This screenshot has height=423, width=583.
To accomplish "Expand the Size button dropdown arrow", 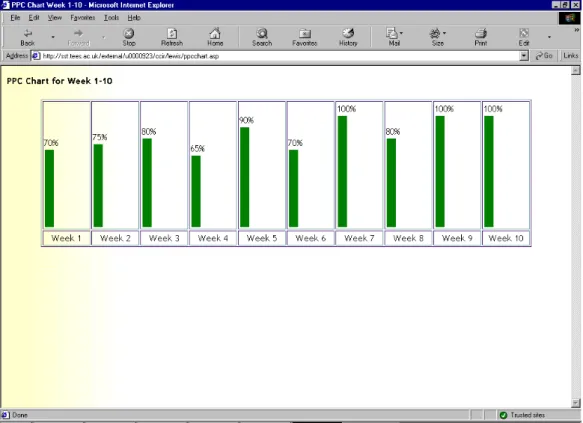I will coord(444,33).
